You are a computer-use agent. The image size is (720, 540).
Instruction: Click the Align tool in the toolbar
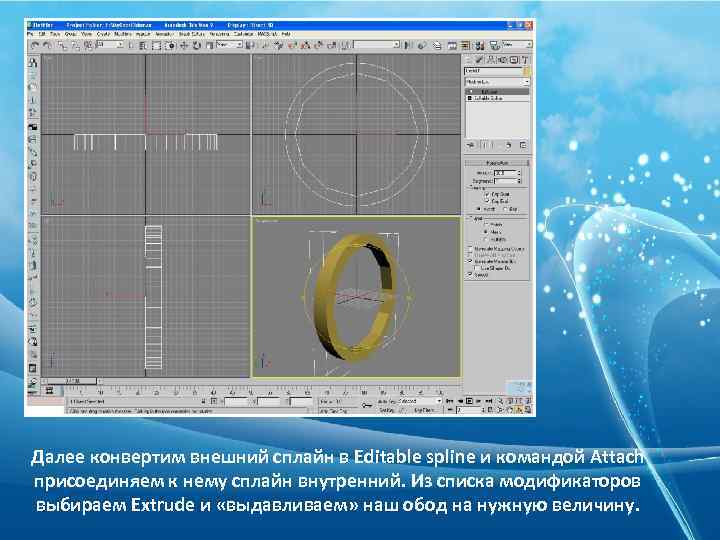[x=422, y=45]
